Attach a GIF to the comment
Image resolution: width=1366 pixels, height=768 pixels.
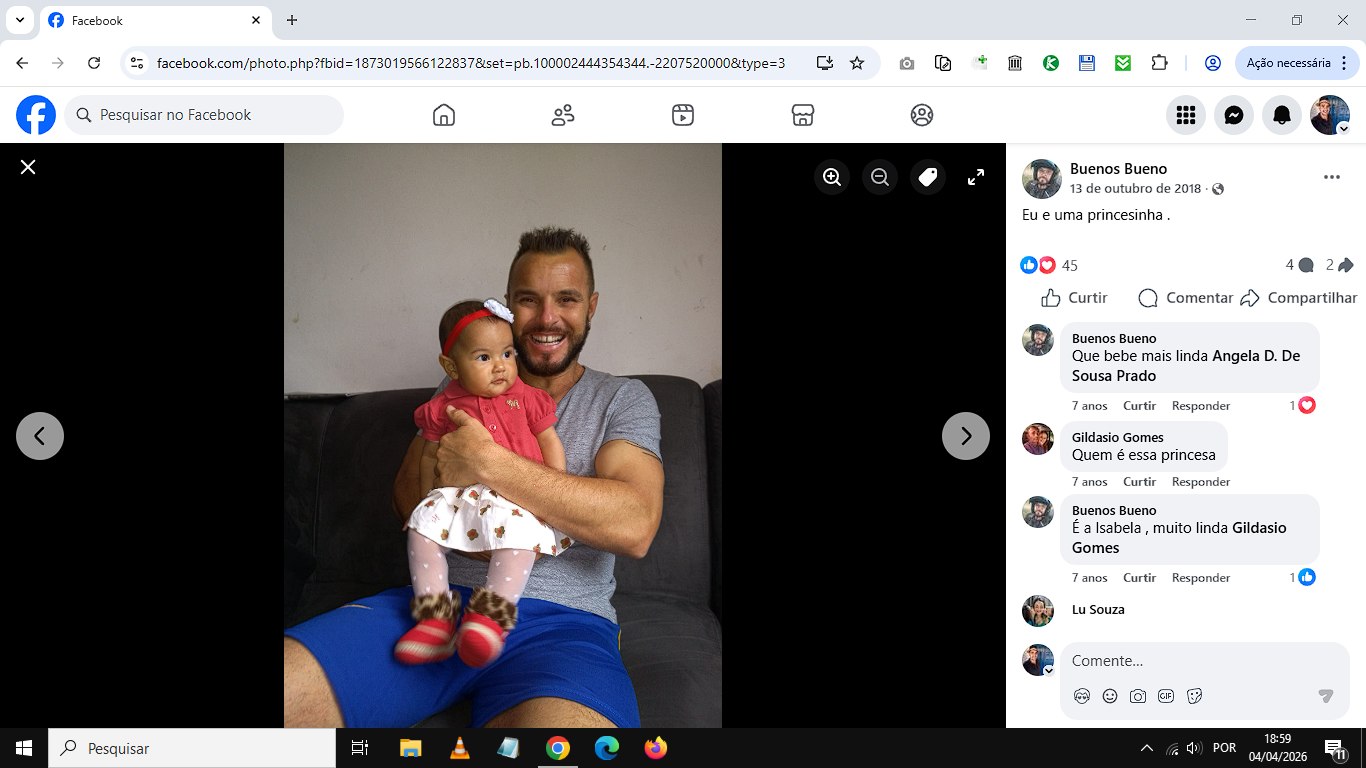pyautogui.click(x=1166, y=696)
